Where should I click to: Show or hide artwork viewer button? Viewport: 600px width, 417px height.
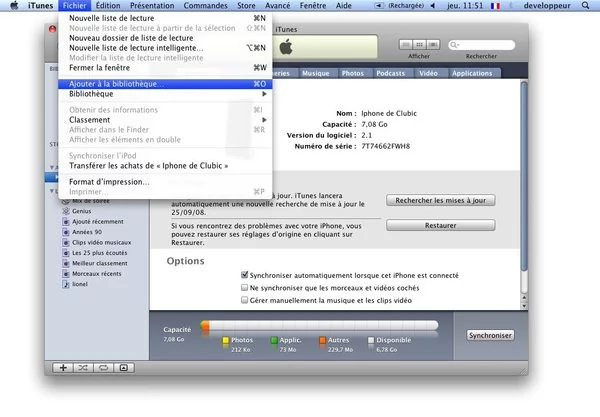[124, 368]
